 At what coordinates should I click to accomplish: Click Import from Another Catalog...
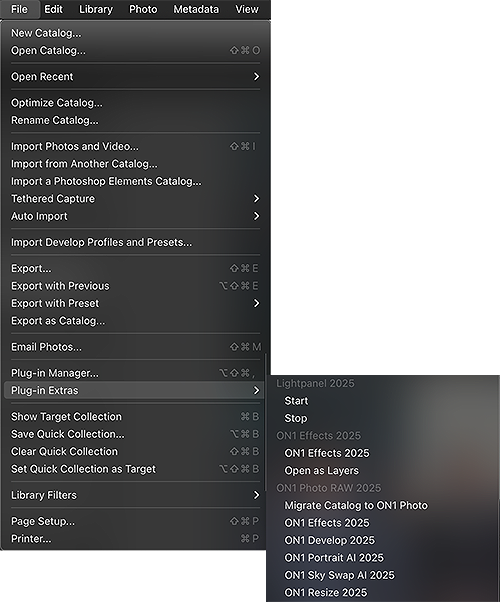coord(135,164)
